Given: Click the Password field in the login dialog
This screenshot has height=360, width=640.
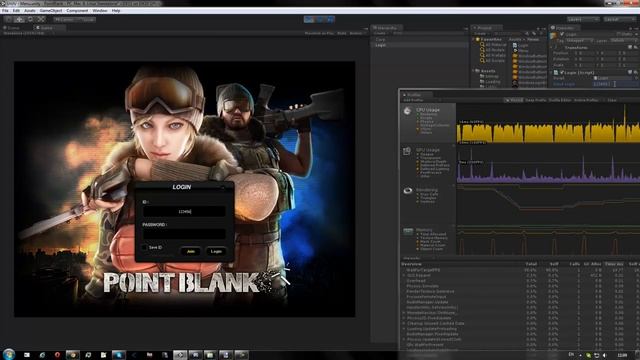Looking at the screenshot, I should (184, 234).
